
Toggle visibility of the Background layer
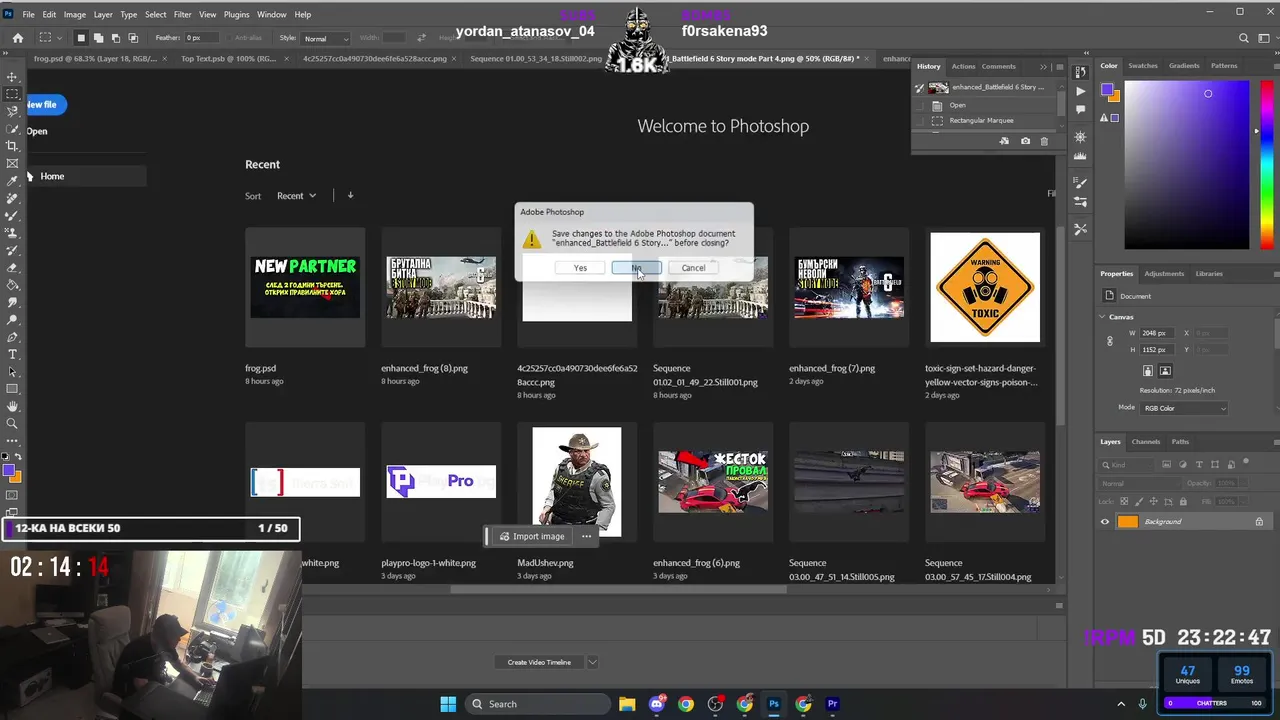[1105, 521]
